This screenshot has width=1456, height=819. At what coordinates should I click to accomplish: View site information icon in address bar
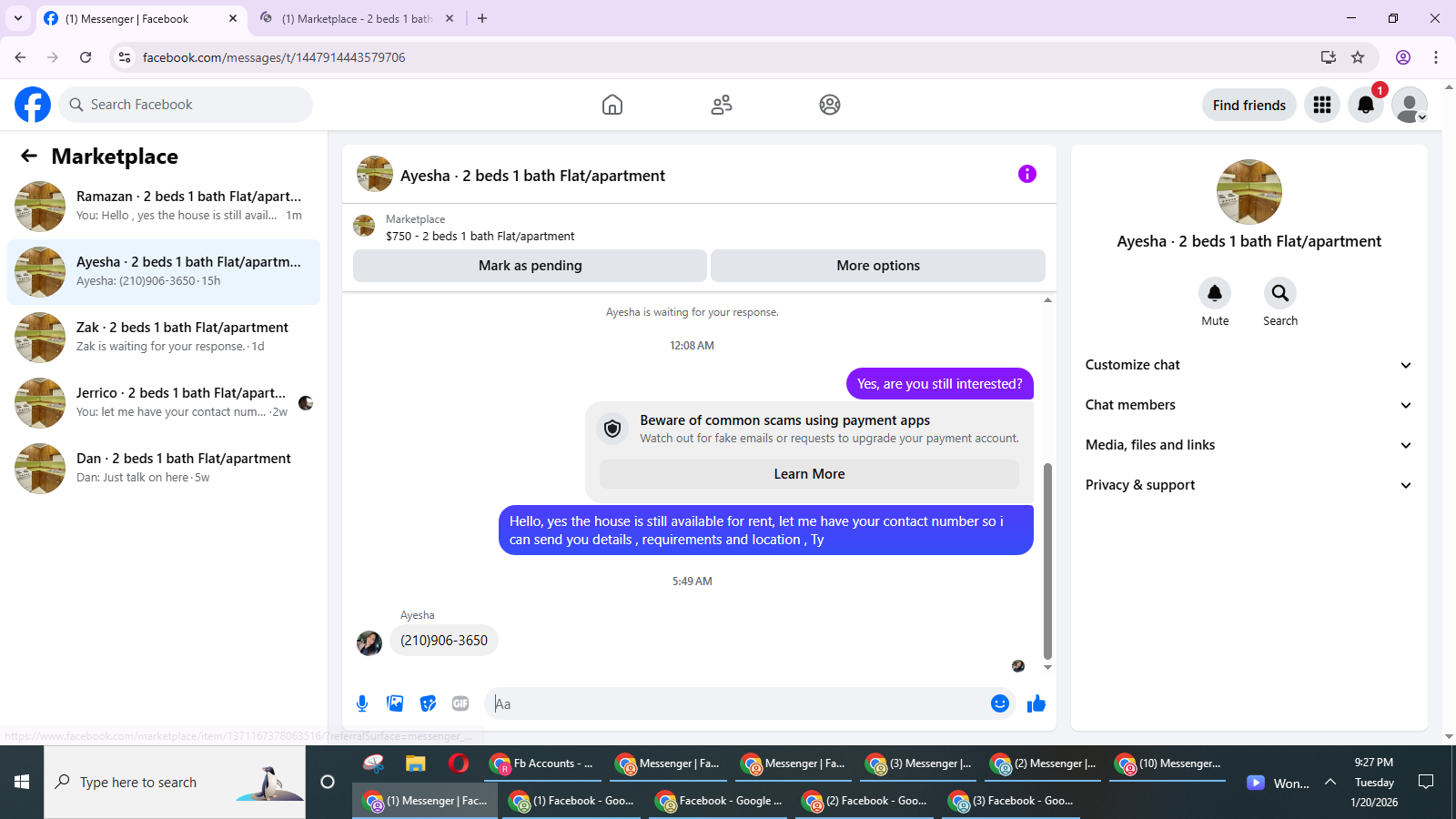coord(125,57)
